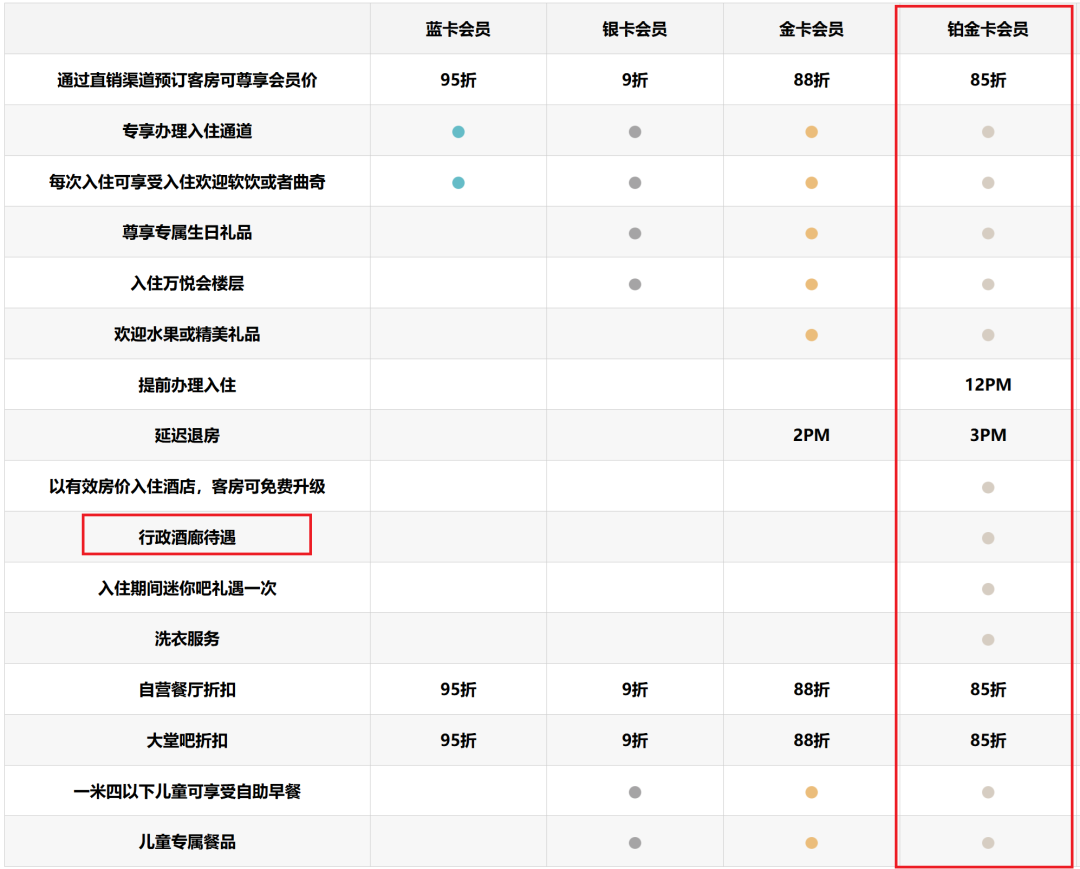
Task: Click the 通过直销渠道预订客房可尊享会员价 row label
Action: click(187, 80)
